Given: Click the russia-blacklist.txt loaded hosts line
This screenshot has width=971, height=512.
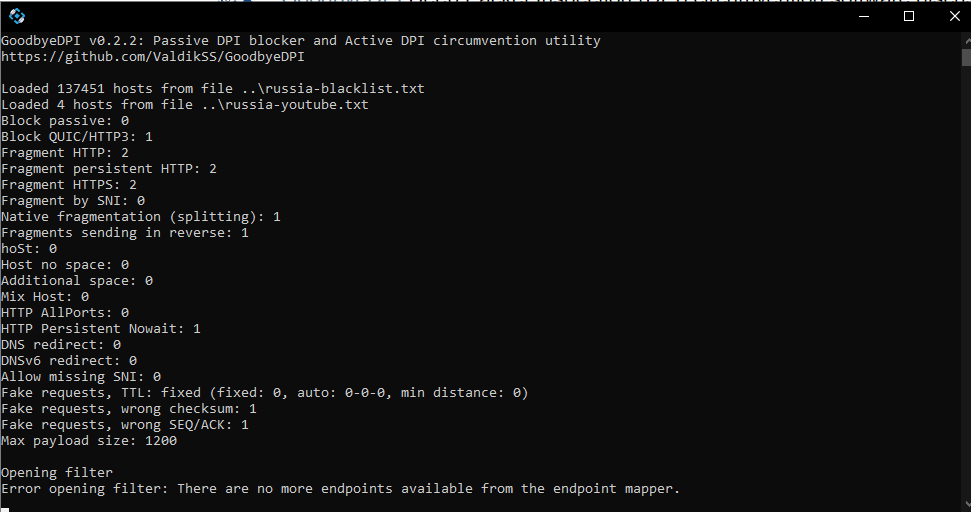Looking at the screenshot, I should click(x=213, y=89).
